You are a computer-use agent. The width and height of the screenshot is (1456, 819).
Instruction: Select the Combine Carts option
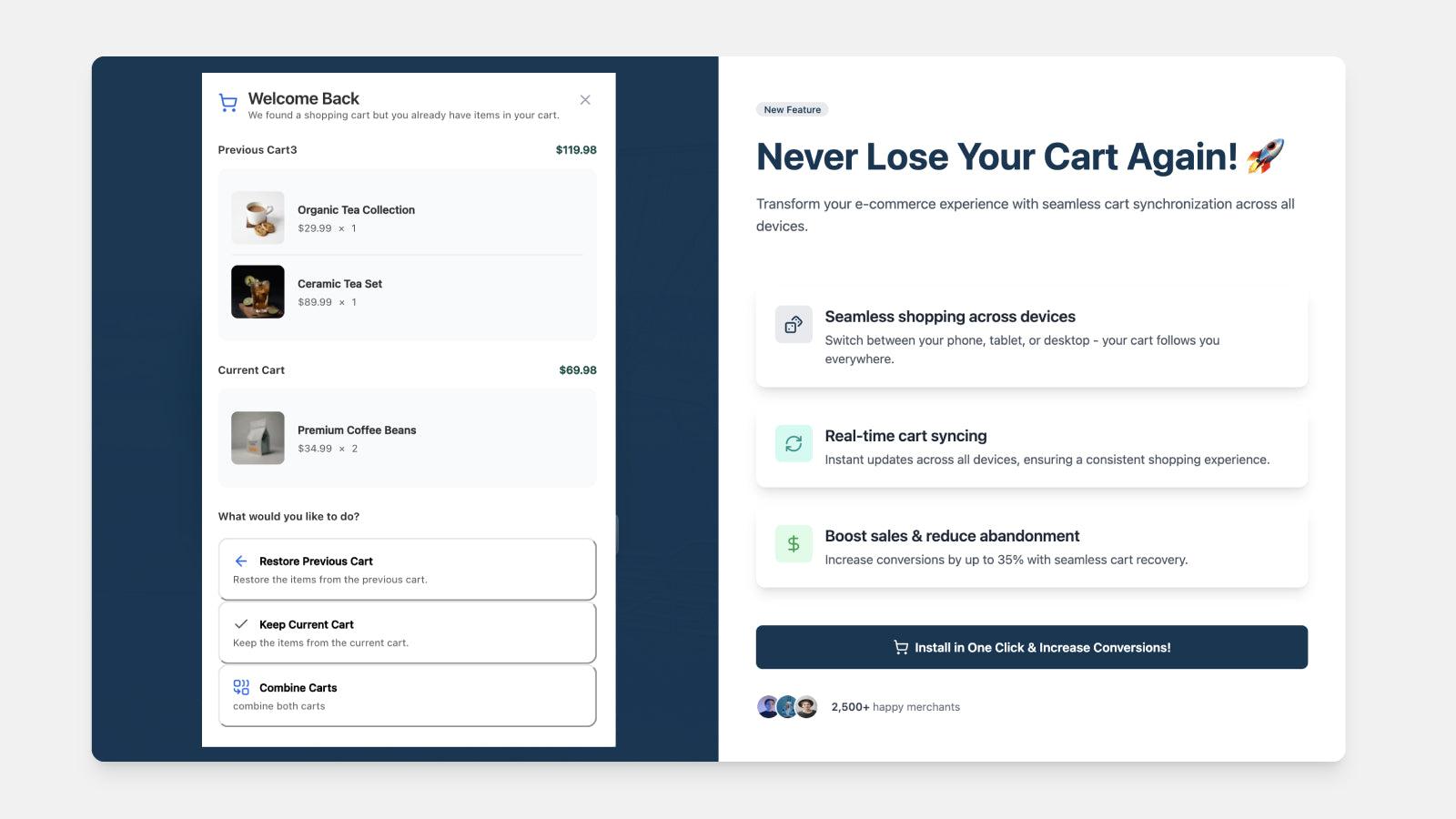[406, 695]
